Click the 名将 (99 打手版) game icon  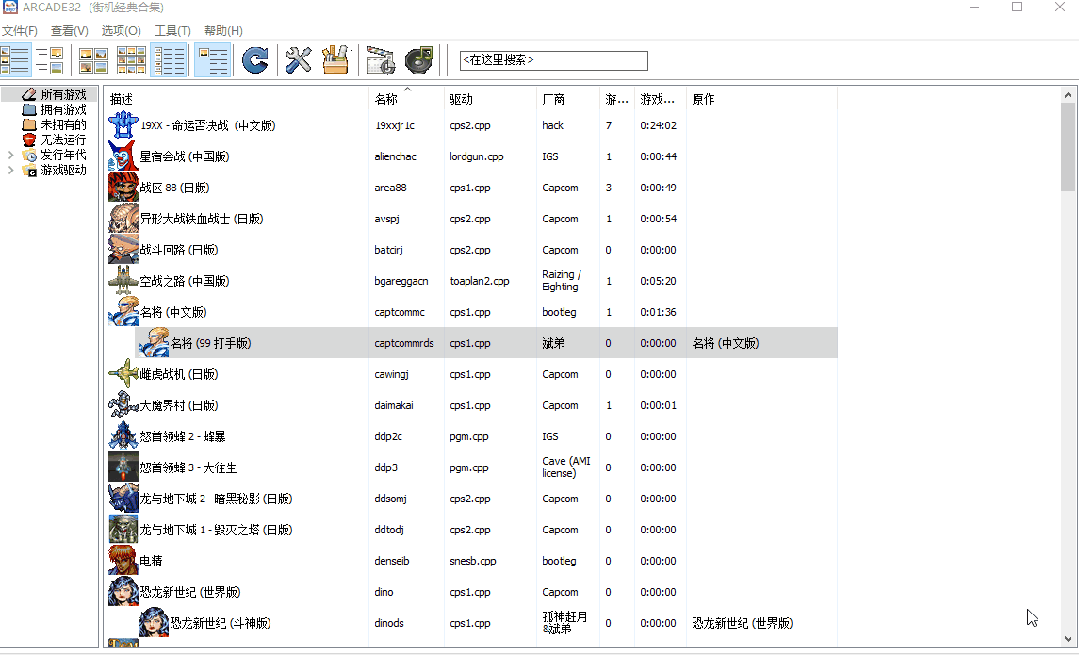[154, 343]
